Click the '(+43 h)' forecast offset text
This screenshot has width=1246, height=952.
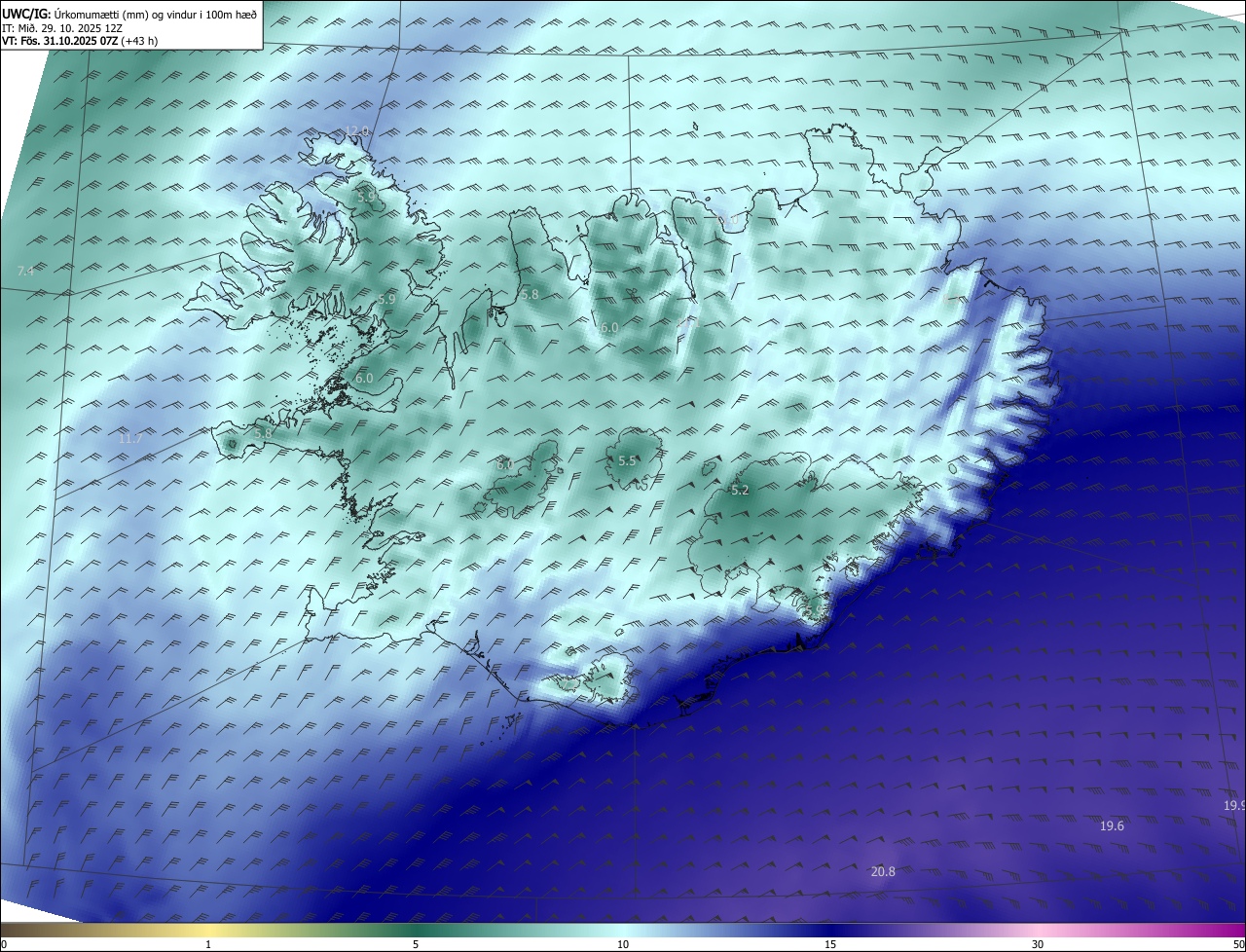pos(141,42)
